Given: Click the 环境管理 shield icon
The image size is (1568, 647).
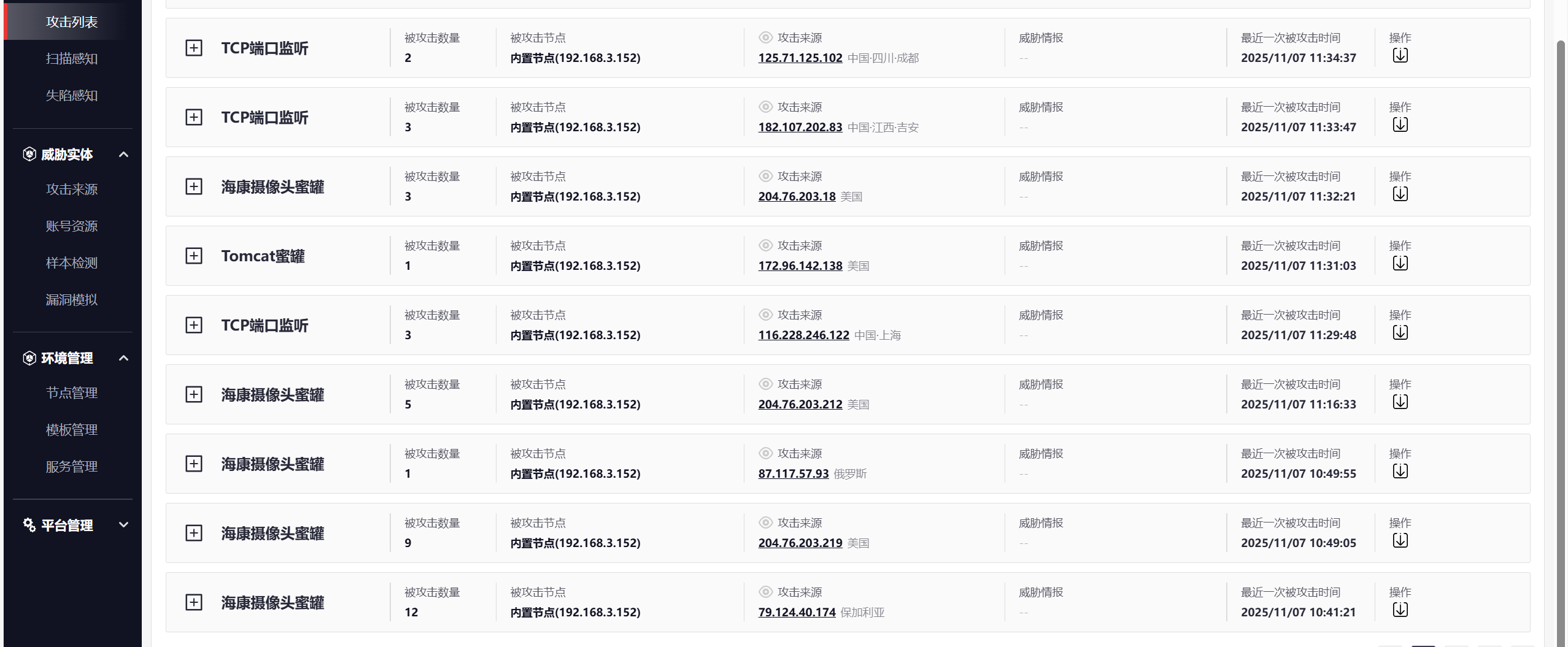Looking at the screenshot, I should tap(29, 358).
